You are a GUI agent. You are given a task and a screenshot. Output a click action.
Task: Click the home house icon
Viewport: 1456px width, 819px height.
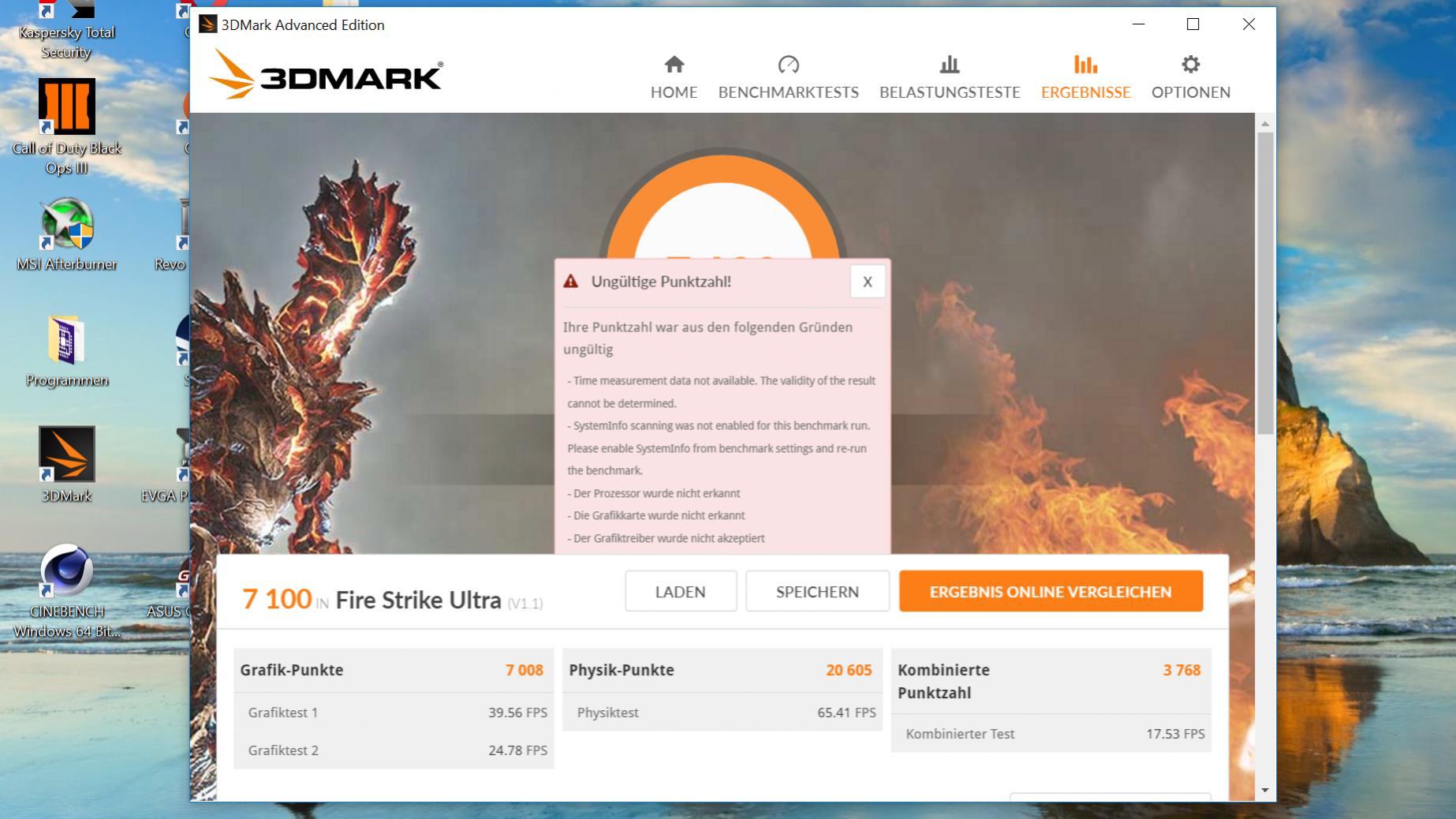[674, 64]
